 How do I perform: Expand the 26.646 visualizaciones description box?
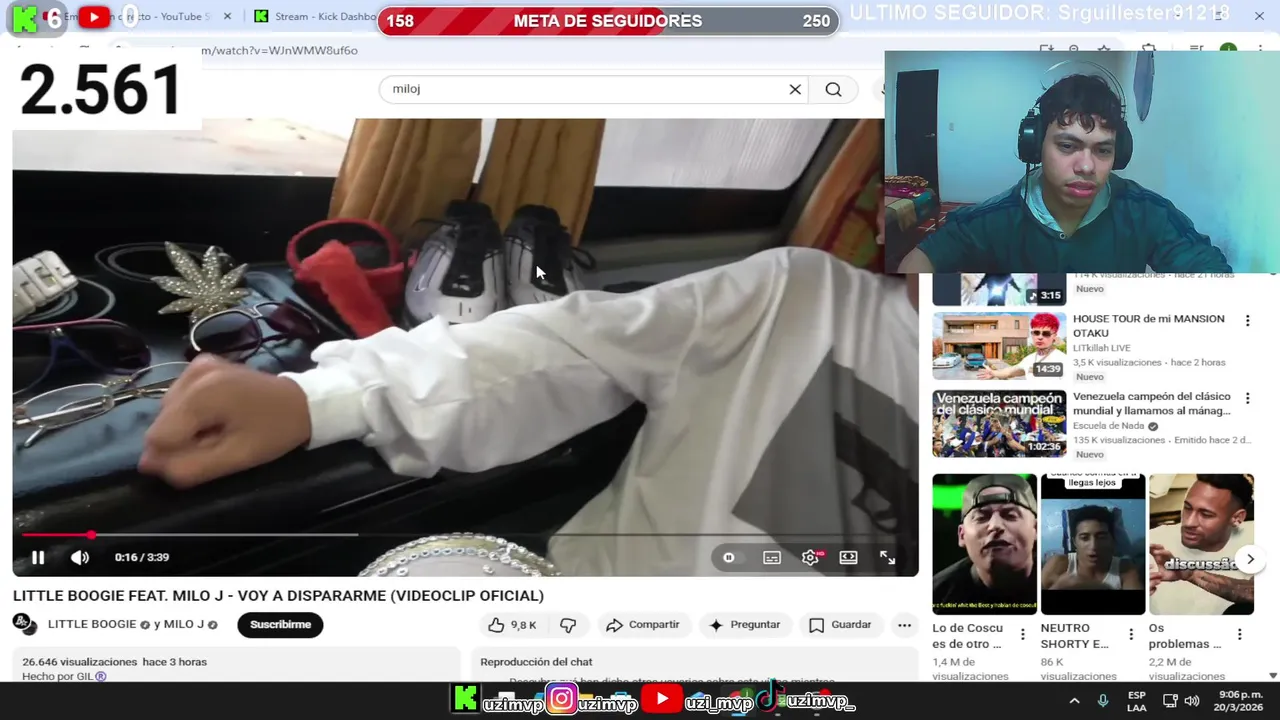tap(235, 666)
